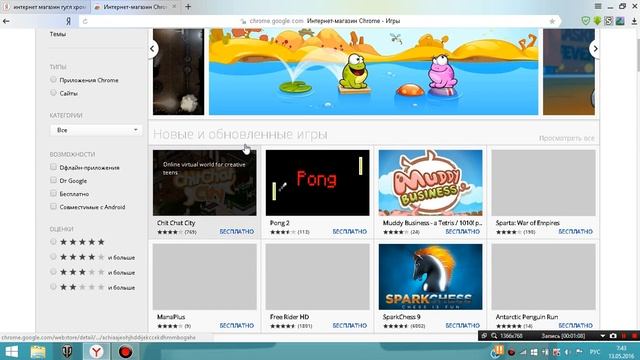Enable 'Бесплатно' filter checkbox
The height and width of the screenshot is (360, 640).
[x=53, y=193]
